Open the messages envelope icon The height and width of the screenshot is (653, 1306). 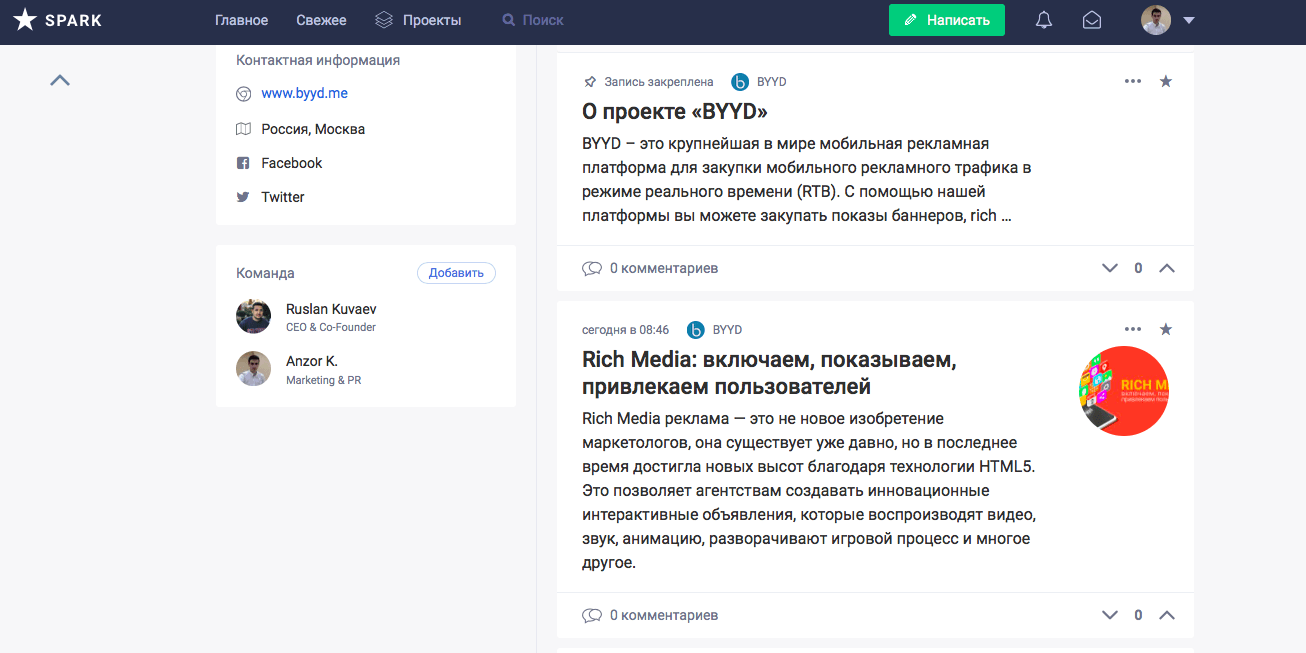point(1092,20)
